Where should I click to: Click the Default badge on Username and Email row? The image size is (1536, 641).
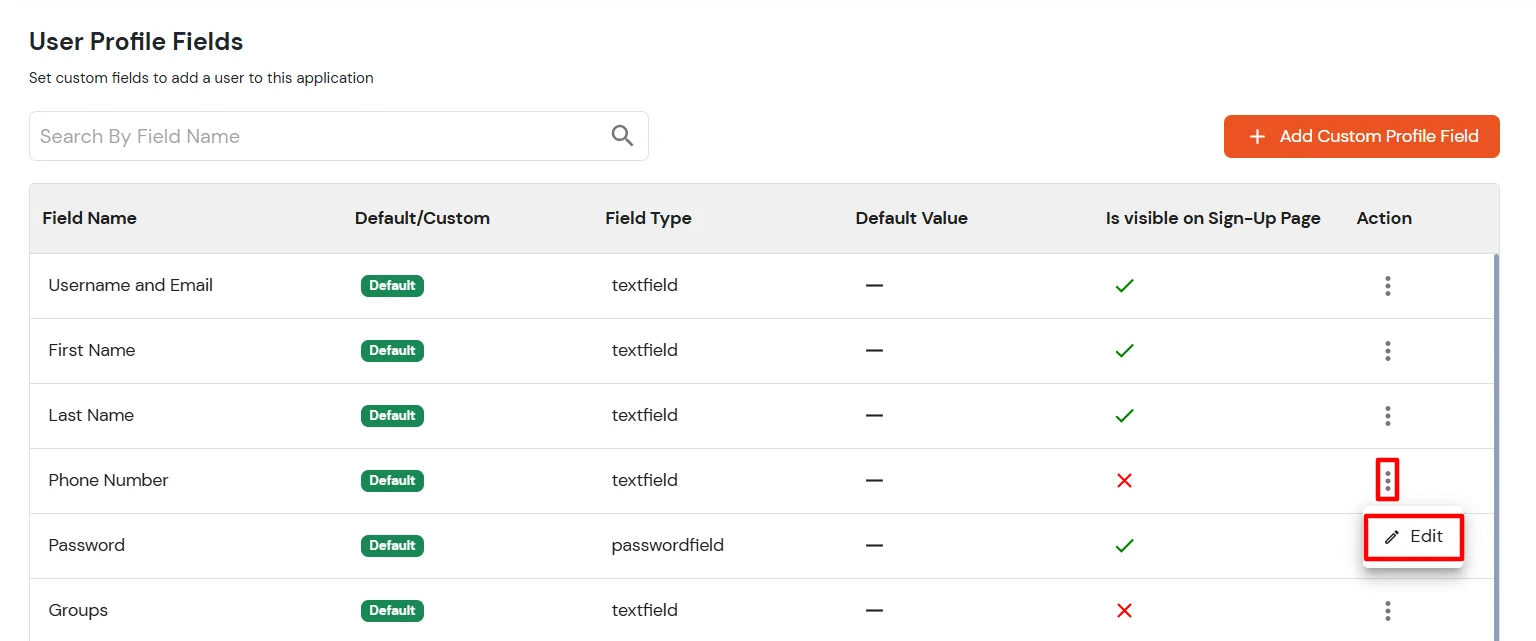(392, 285)
